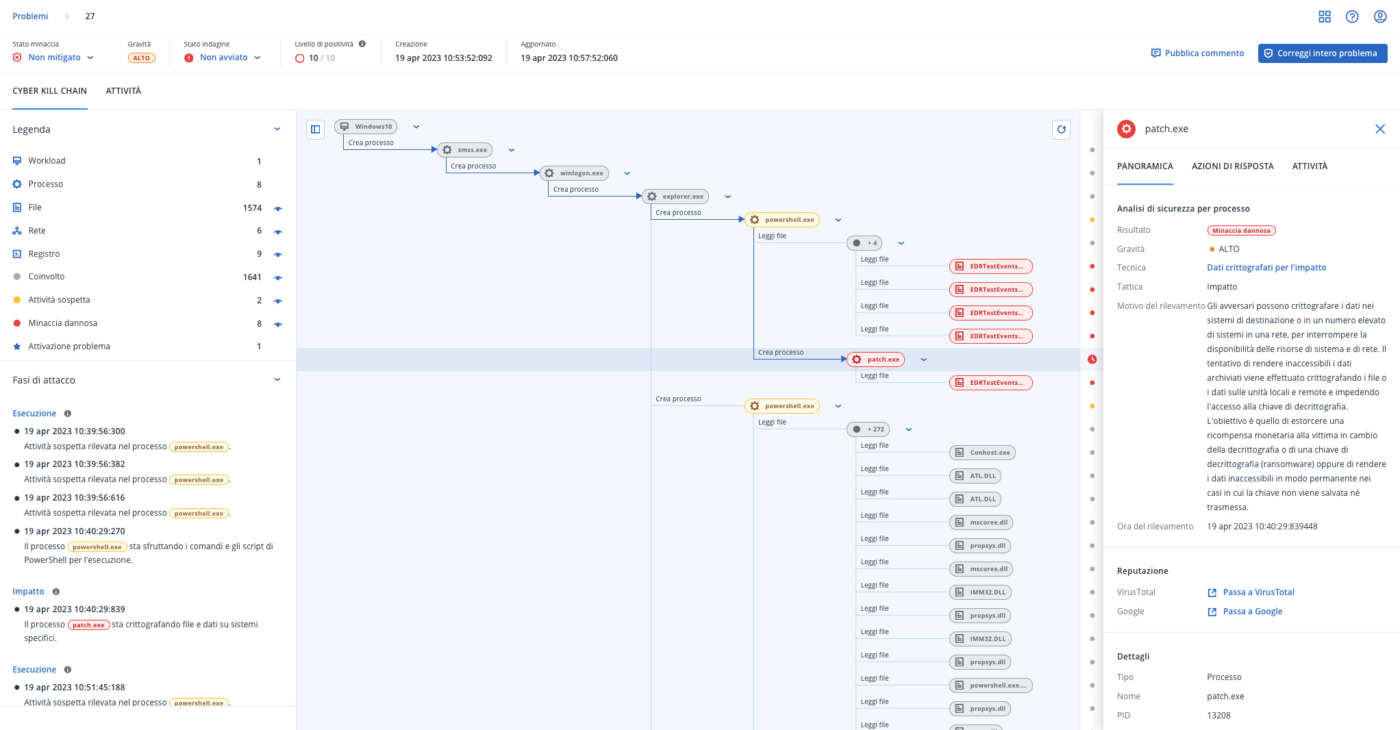
Task: Toggle visibility of Minaccia dannosa items
Action: pos(279,324)
